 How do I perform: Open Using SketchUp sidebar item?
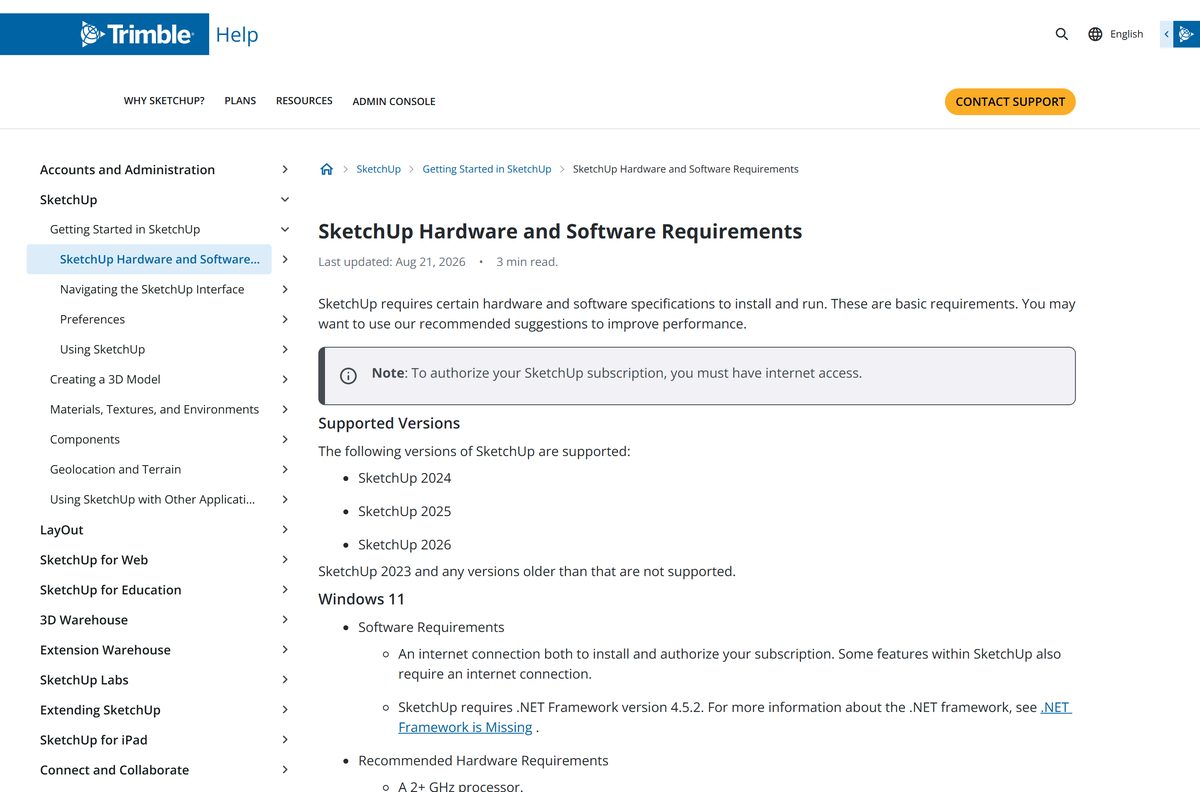pos(102,349)
